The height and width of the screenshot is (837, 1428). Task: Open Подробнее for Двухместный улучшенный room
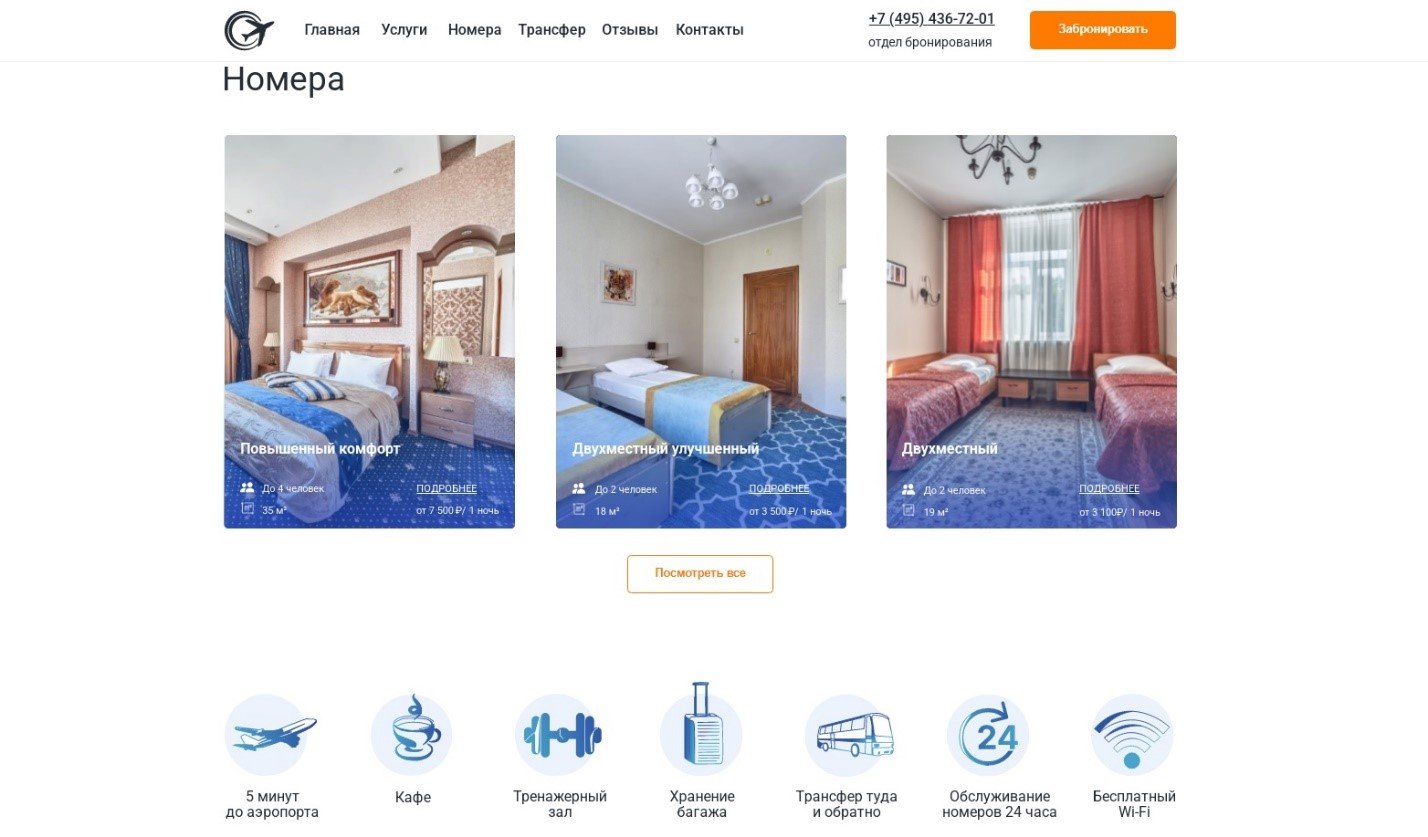coord(779,488)
